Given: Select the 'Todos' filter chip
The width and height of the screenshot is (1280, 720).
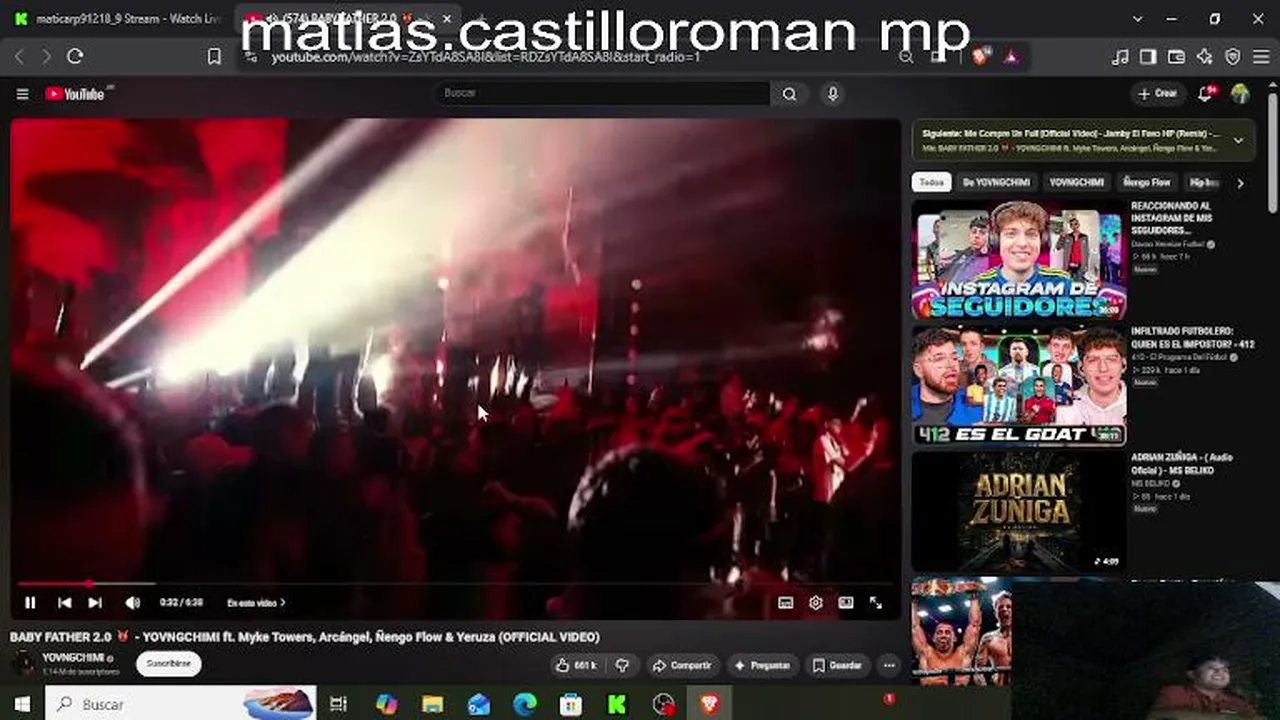Looking at the screenshot, I should (x=931, y=183).
